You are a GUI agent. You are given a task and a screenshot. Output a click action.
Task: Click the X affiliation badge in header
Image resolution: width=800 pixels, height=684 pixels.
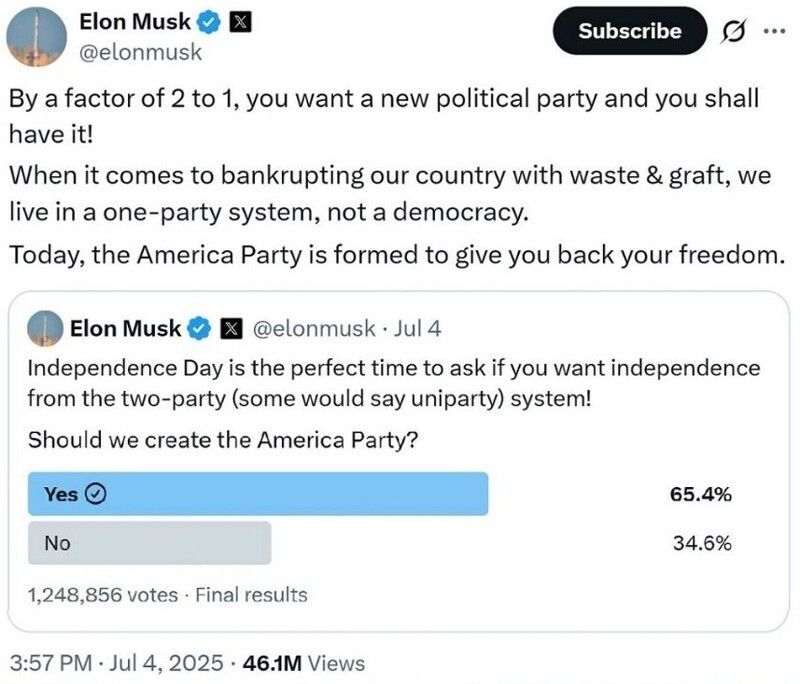coord(240,18)
